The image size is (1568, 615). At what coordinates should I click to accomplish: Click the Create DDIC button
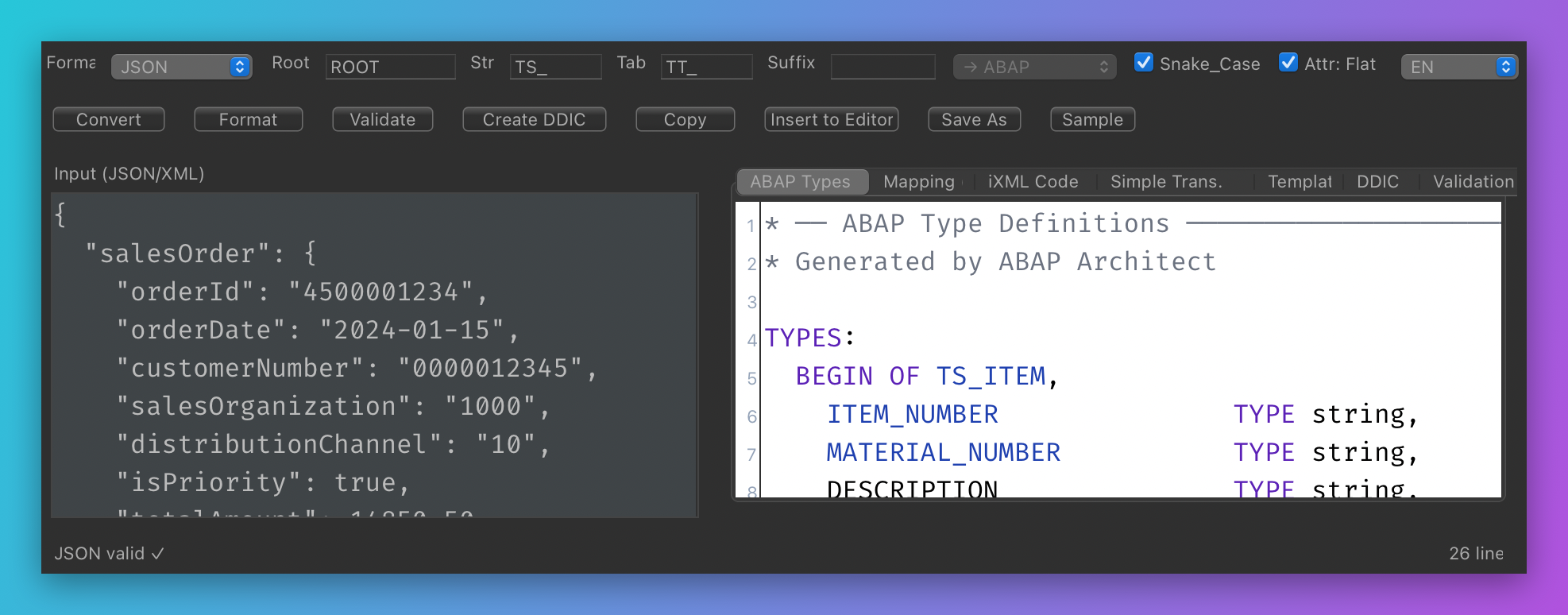535,119
